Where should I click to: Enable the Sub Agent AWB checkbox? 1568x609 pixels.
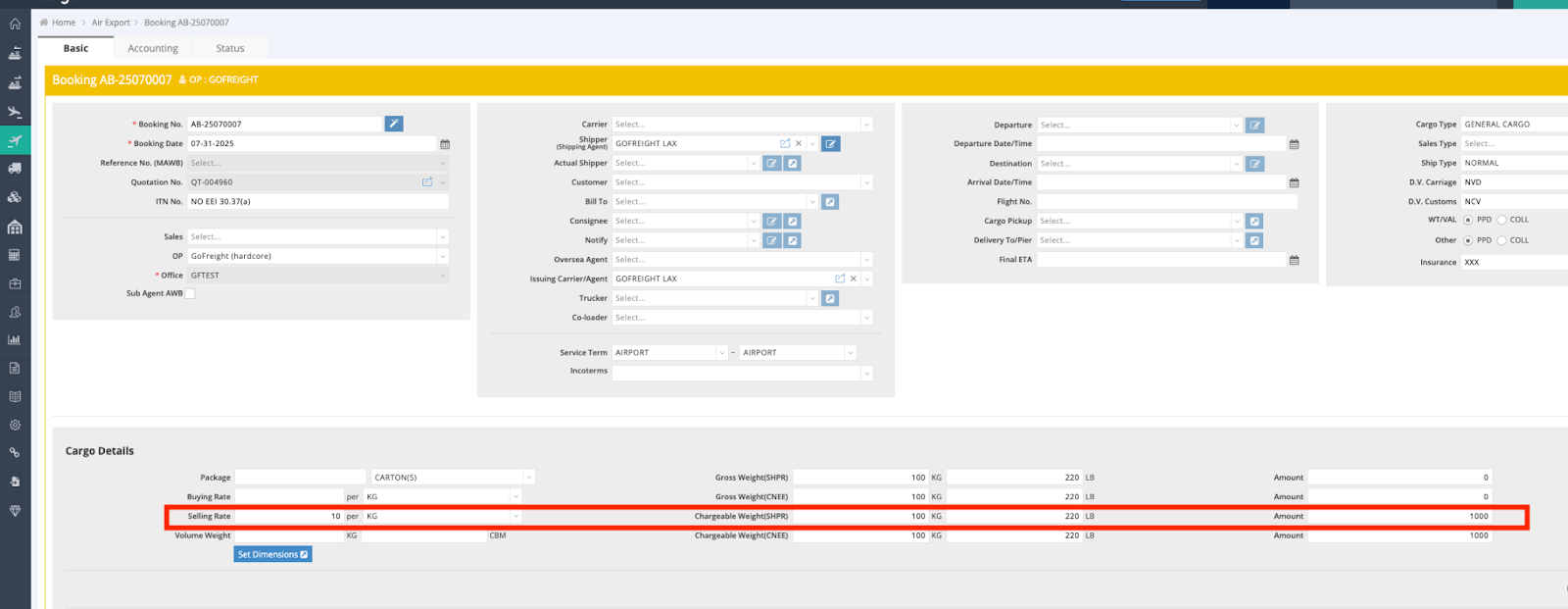190,293
